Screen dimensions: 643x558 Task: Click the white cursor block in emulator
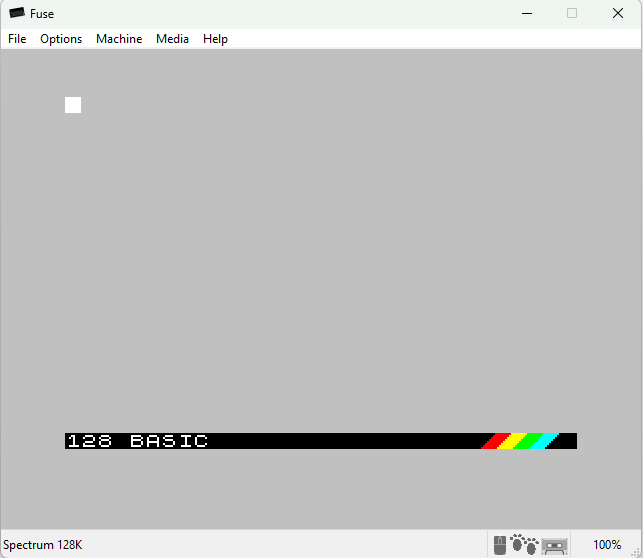pos(73,105)
